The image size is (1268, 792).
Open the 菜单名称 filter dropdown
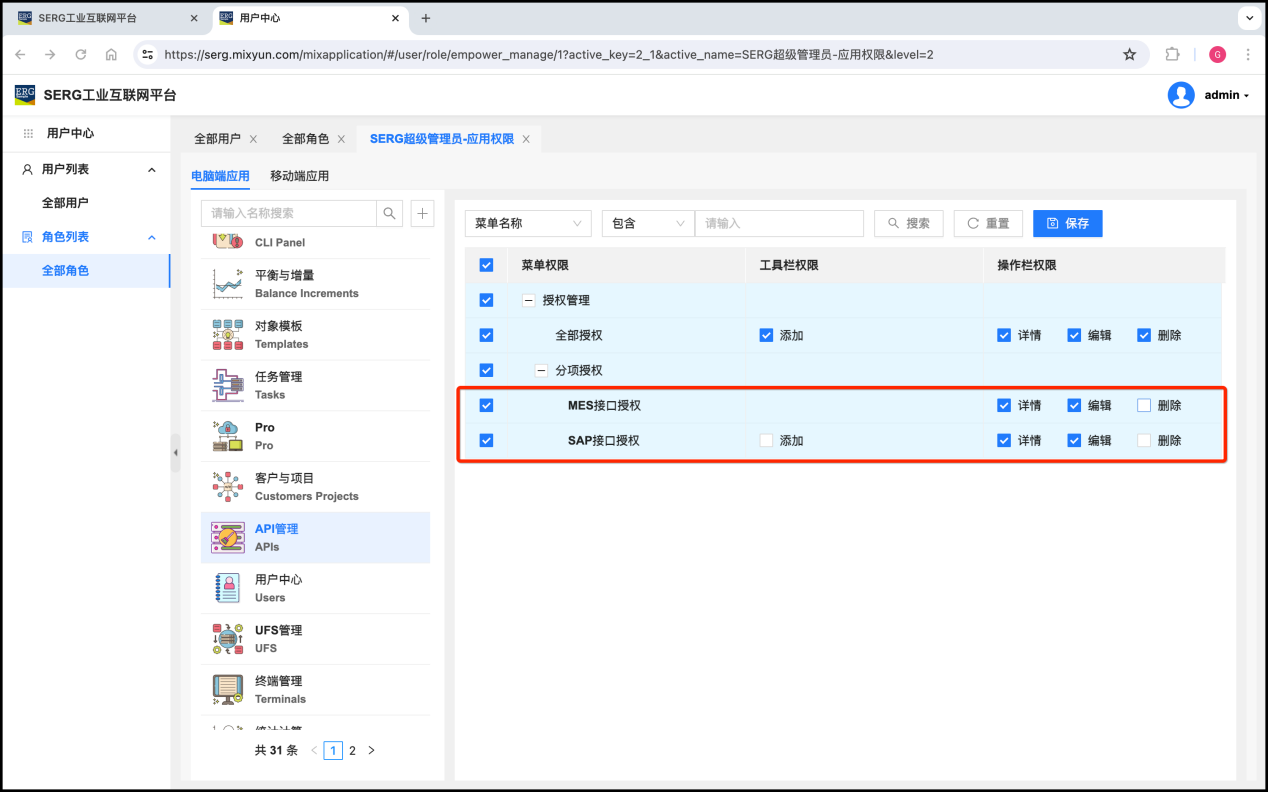[528, 223]
